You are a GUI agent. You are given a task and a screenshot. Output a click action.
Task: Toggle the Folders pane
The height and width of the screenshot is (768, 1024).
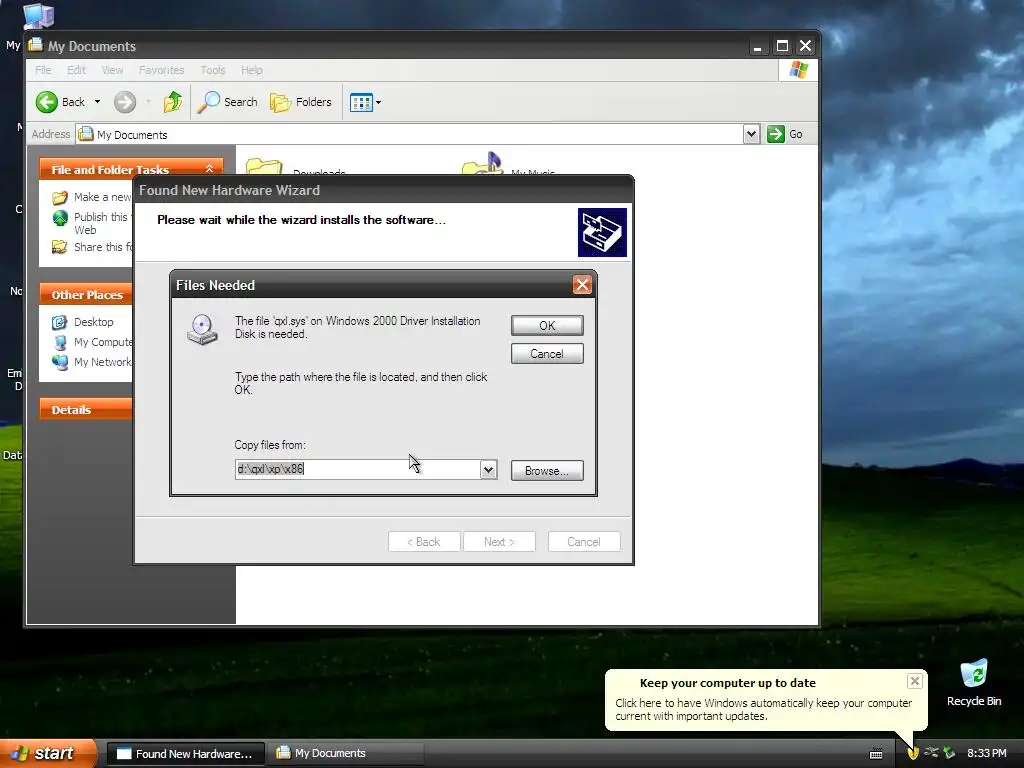click(x=301, y=102)
